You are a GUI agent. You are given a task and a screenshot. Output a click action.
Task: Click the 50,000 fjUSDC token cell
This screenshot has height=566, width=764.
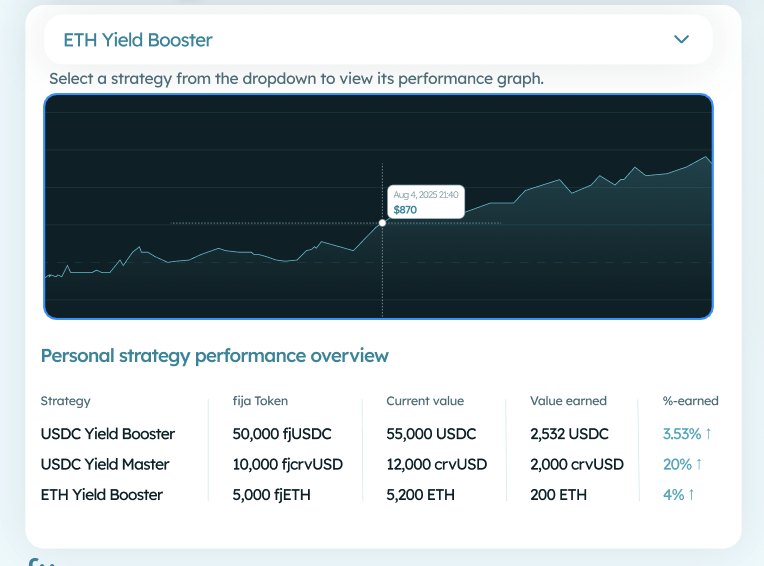pos(281,434)
